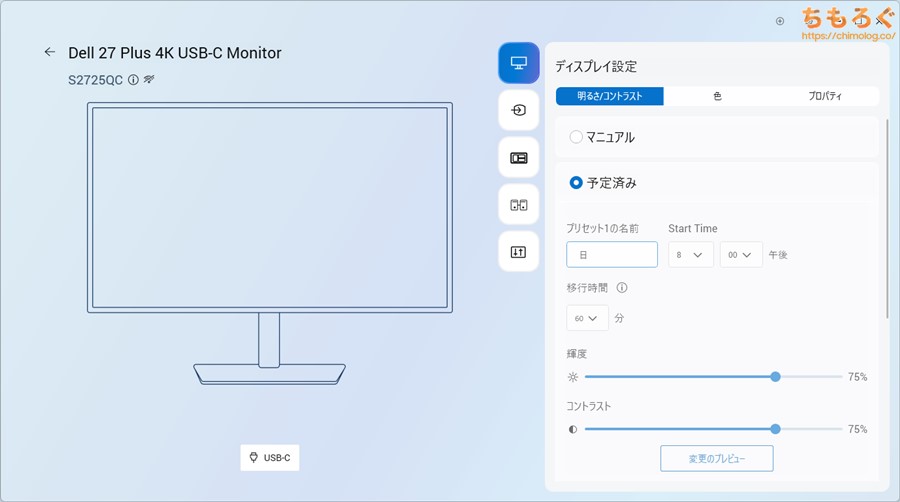Click the 輝度 brightness slider handle
900x502 pixels.
[x=776, y=377]
